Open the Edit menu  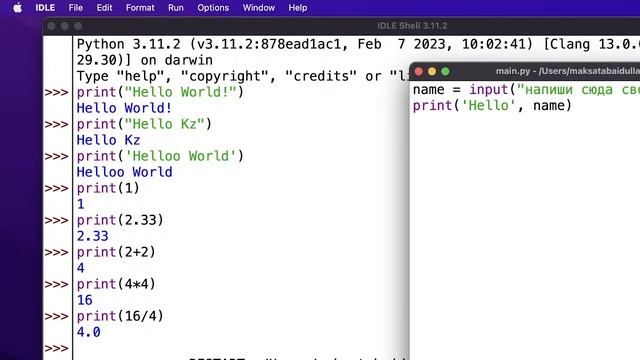104,8
